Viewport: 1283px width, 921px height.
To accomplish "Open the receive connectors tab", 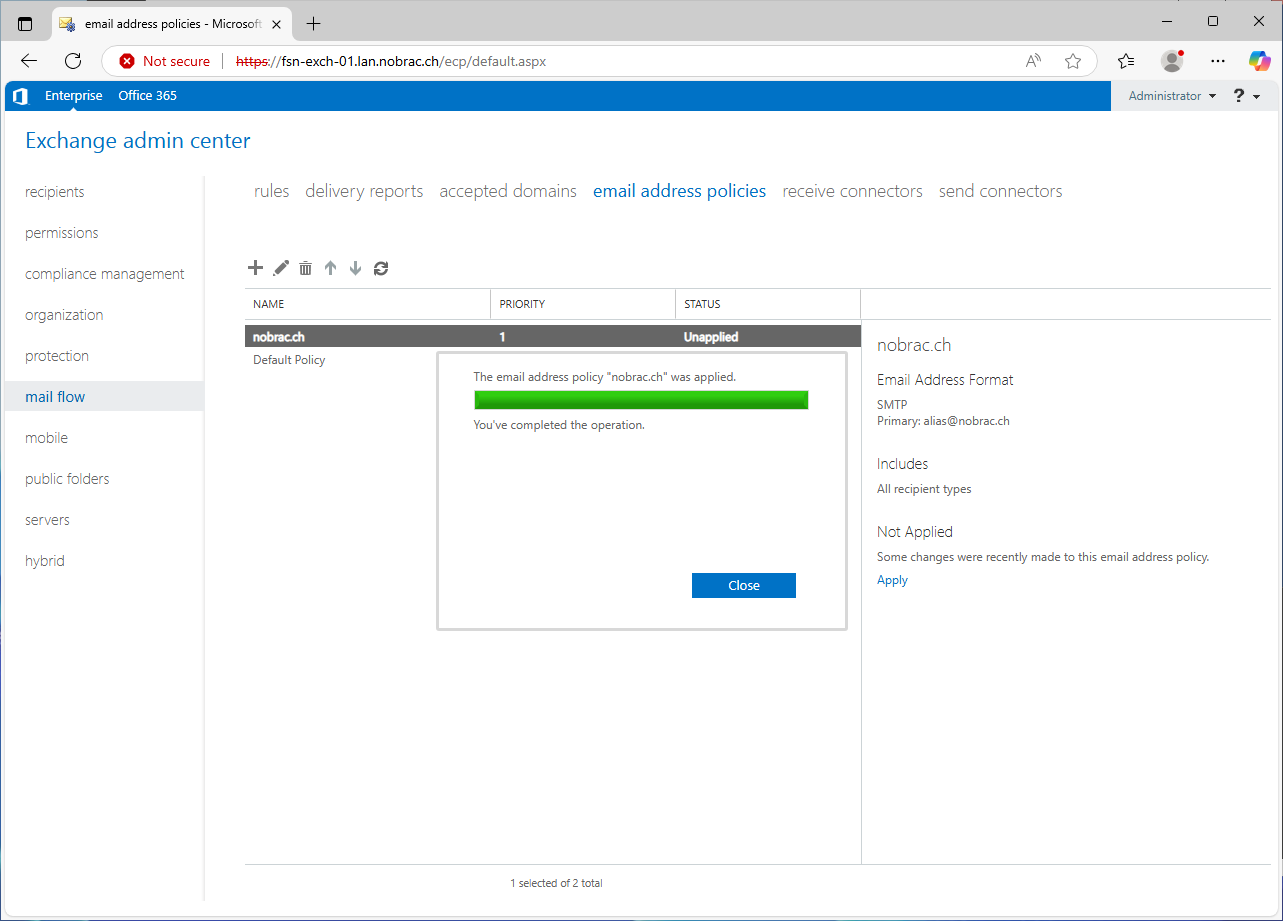I will (x=852, y=191).
